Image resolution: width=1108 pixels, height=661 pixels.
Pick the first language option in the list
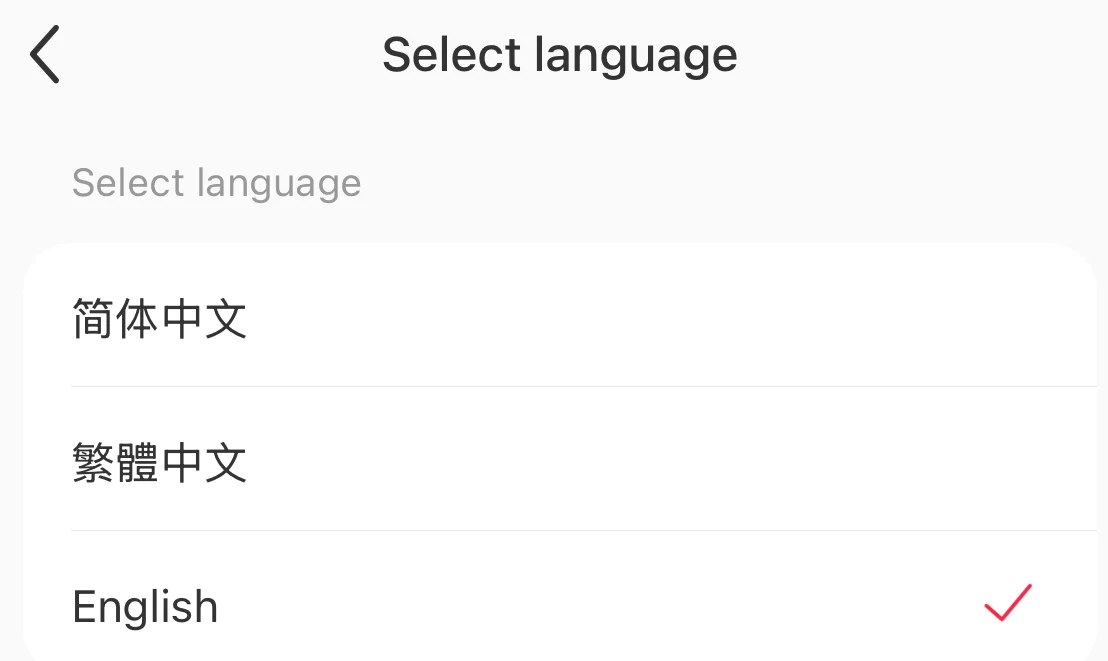coord(560,319)
